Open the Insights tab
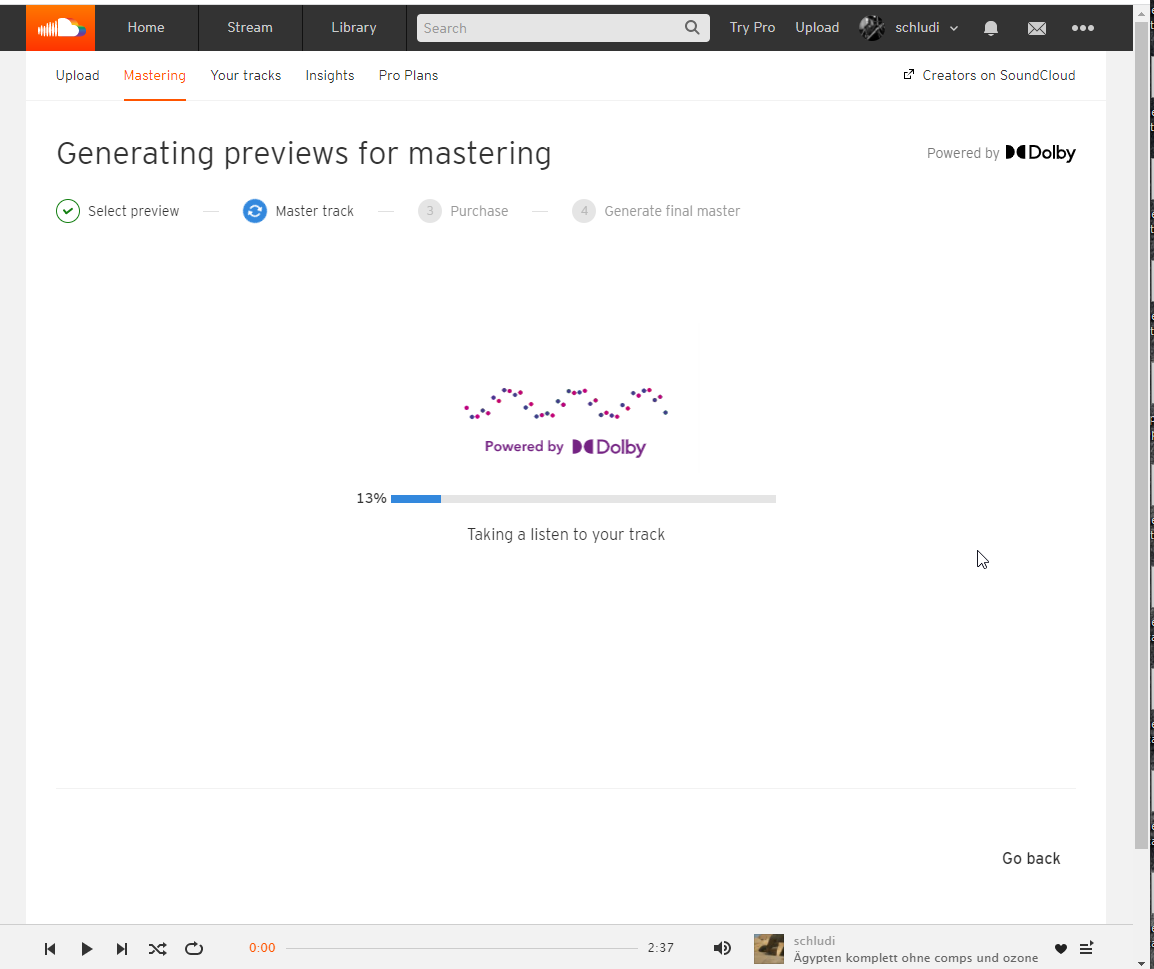This screenshot has width=1154, height=969. [x=330, y=75]
